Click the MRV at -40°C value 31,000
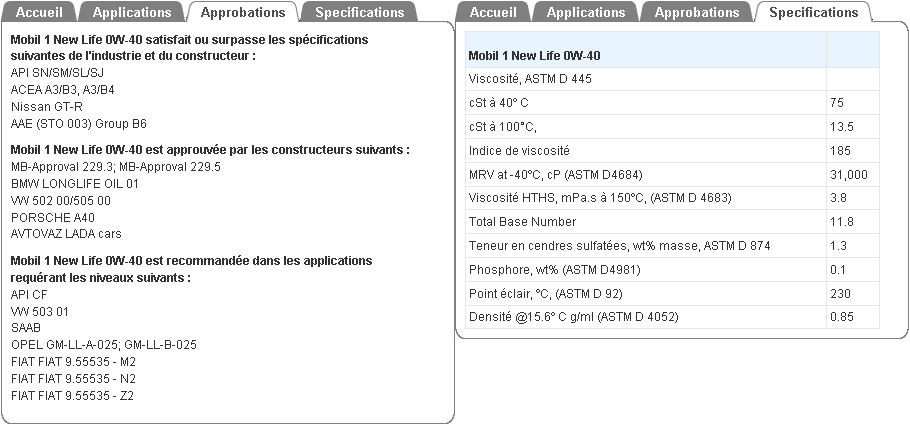This screenshot has height=425, width=910. click(849, 174)
